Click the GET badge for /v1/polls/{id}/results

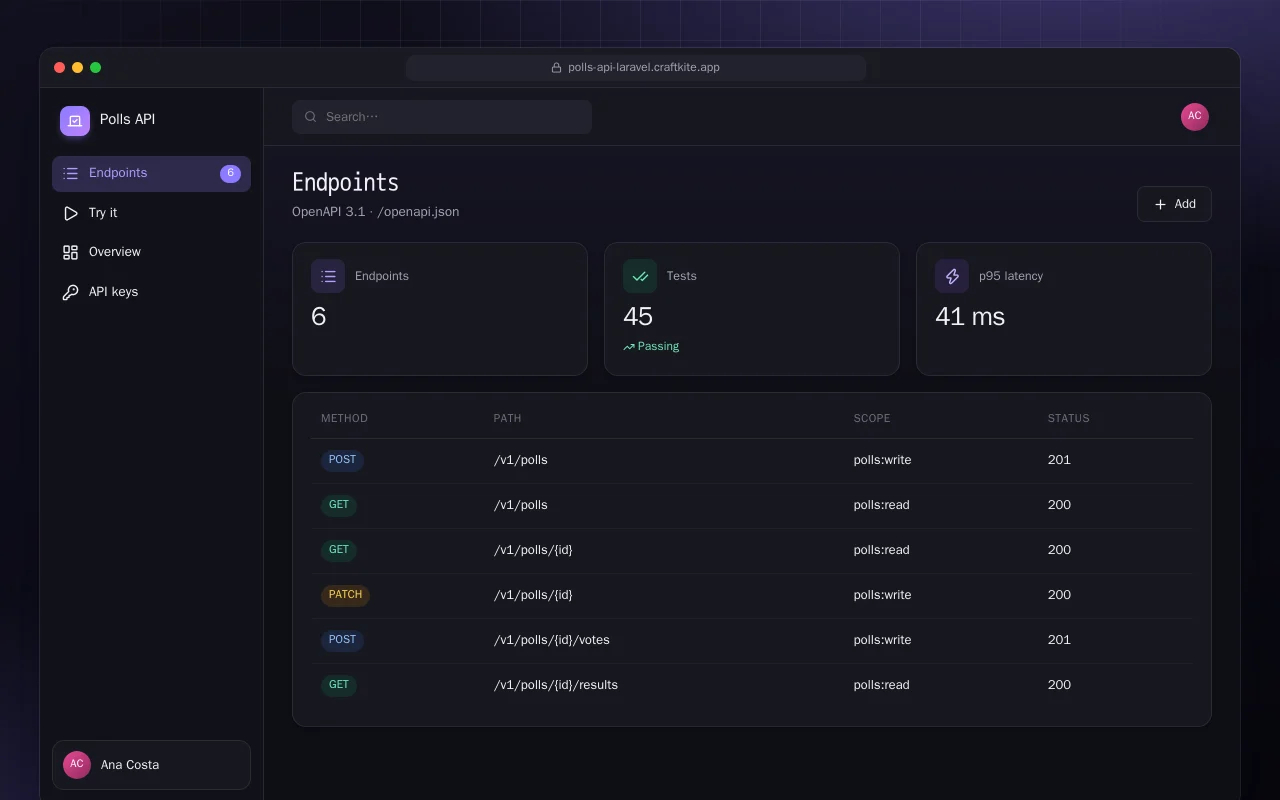[339, 685]
